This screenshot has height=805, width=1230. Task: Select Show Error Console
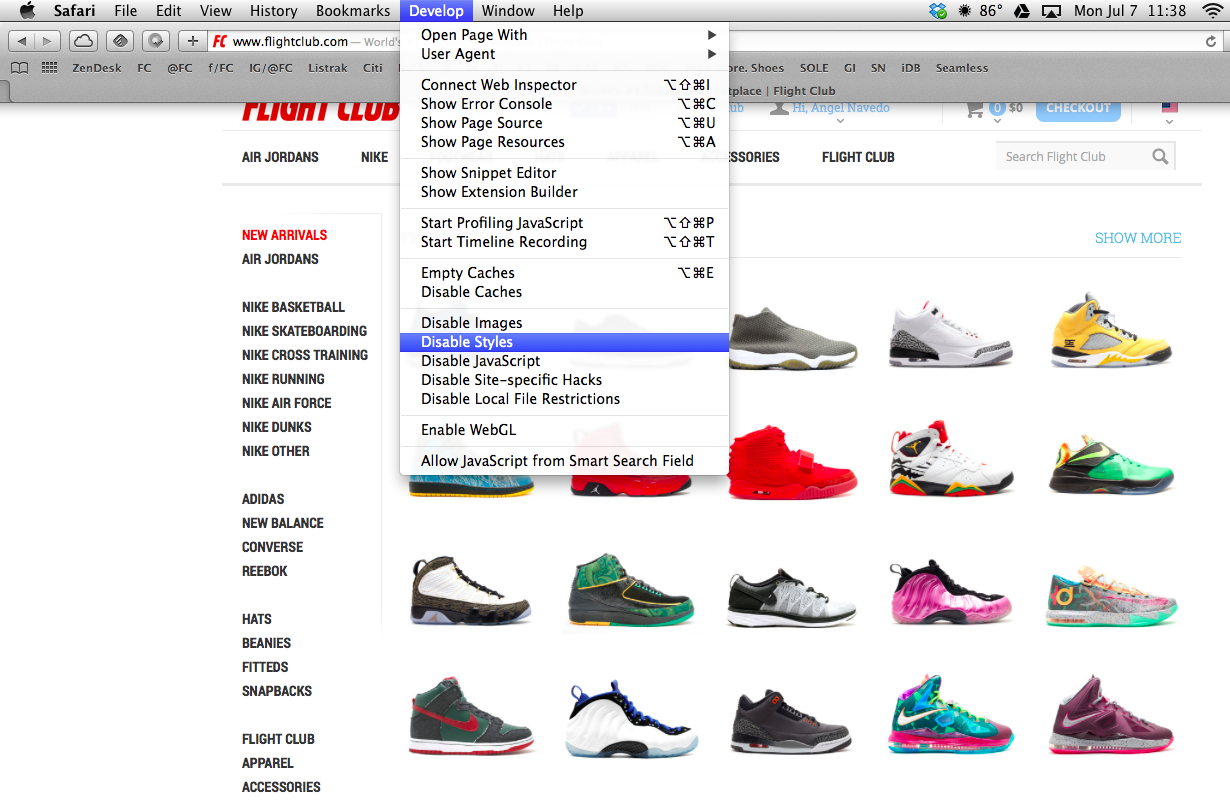tap(564, 104)
